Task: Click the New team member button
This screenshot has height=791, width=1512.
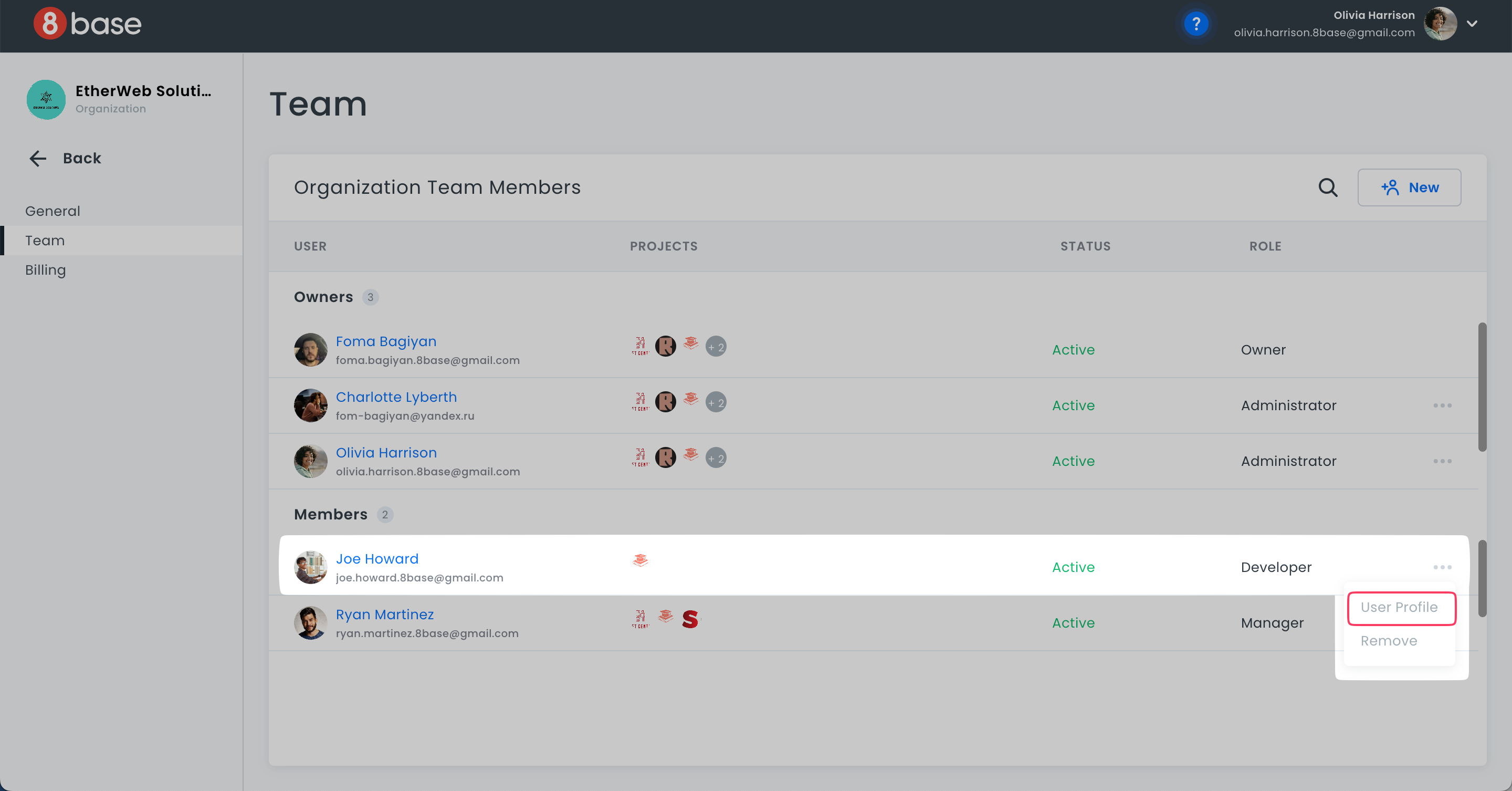Action: (x=1409, y=188)
